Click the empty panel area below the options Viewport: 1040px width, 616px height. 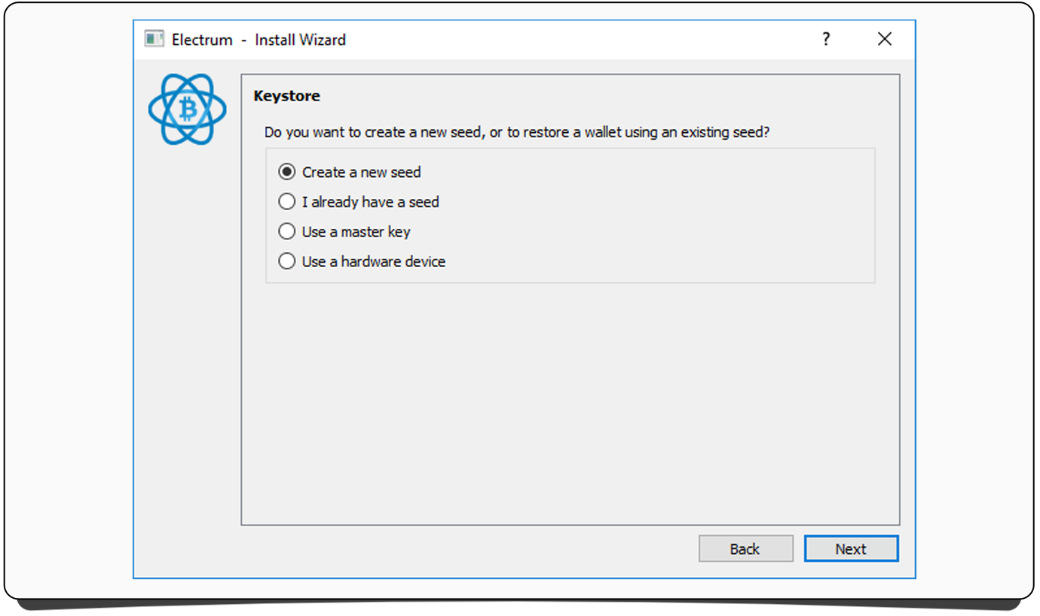[x=570, y=400]
